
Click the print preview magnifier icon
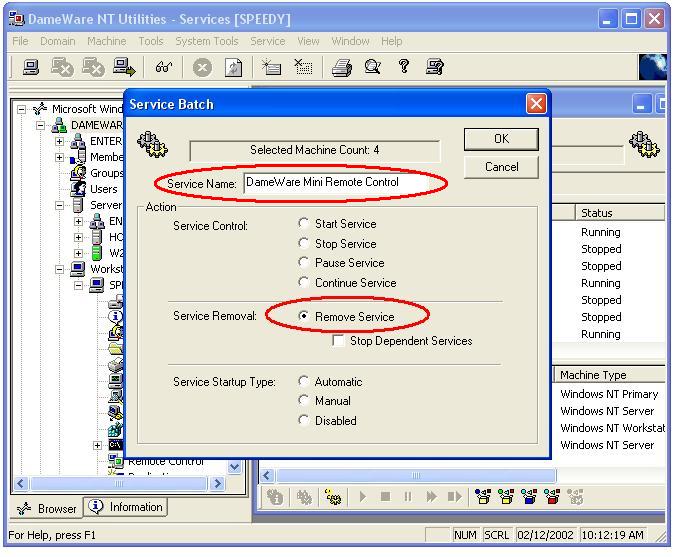tap(372, 67)
